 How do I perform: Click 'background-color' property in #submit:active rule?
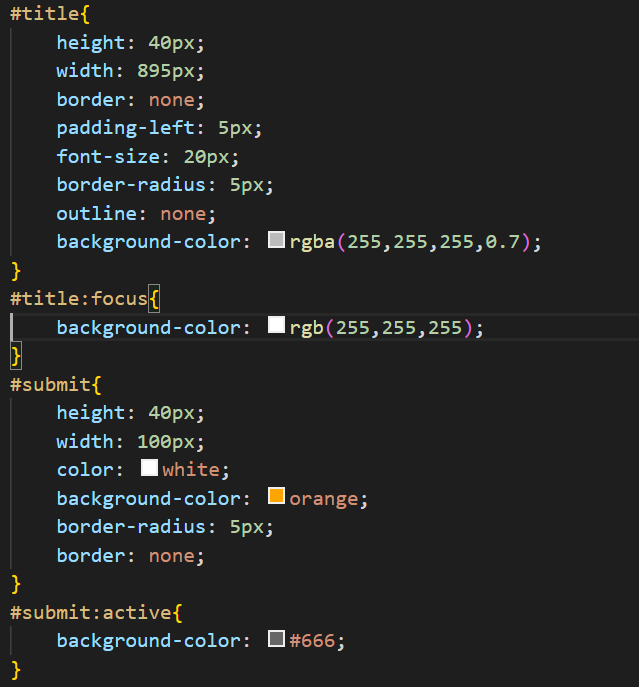pyautogui.click(x=148, y=641)
